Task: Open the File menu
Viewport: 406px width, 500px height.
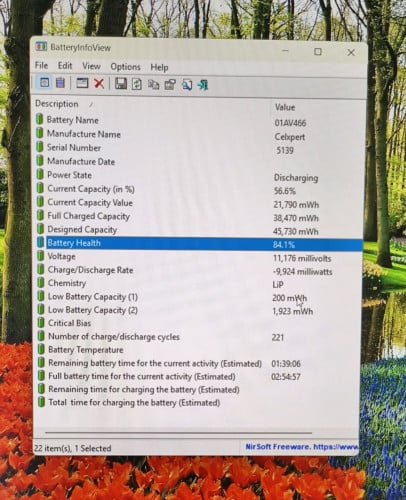Action: click(x=42, y=65)
